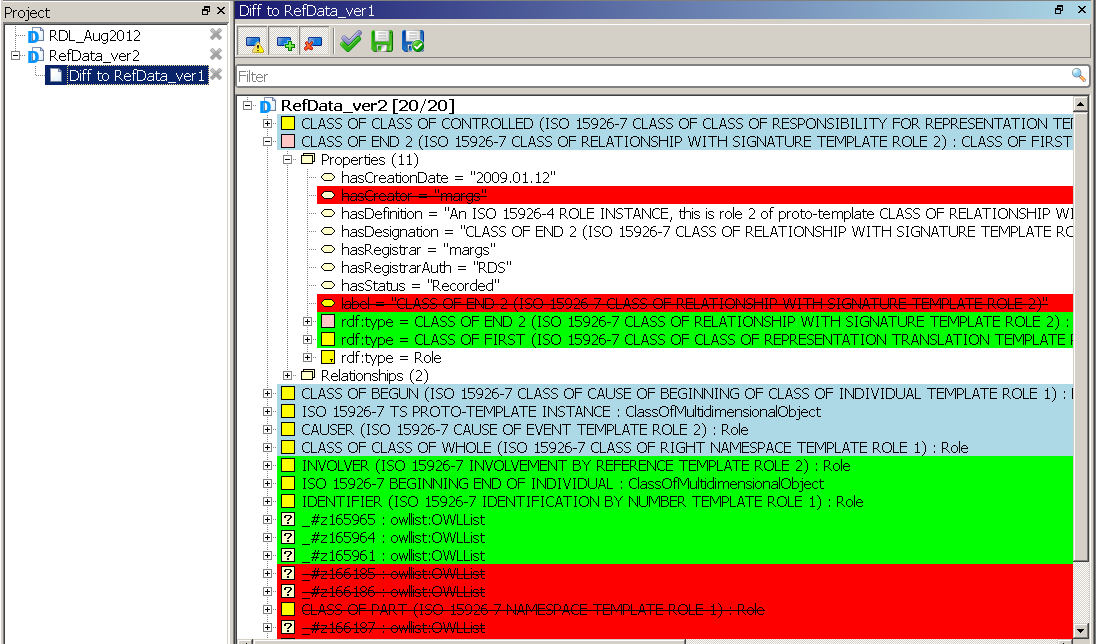The image size is (1096, 644).
Task: Select the hasRegistrar = "margs" property
Action: coord(418,250)
